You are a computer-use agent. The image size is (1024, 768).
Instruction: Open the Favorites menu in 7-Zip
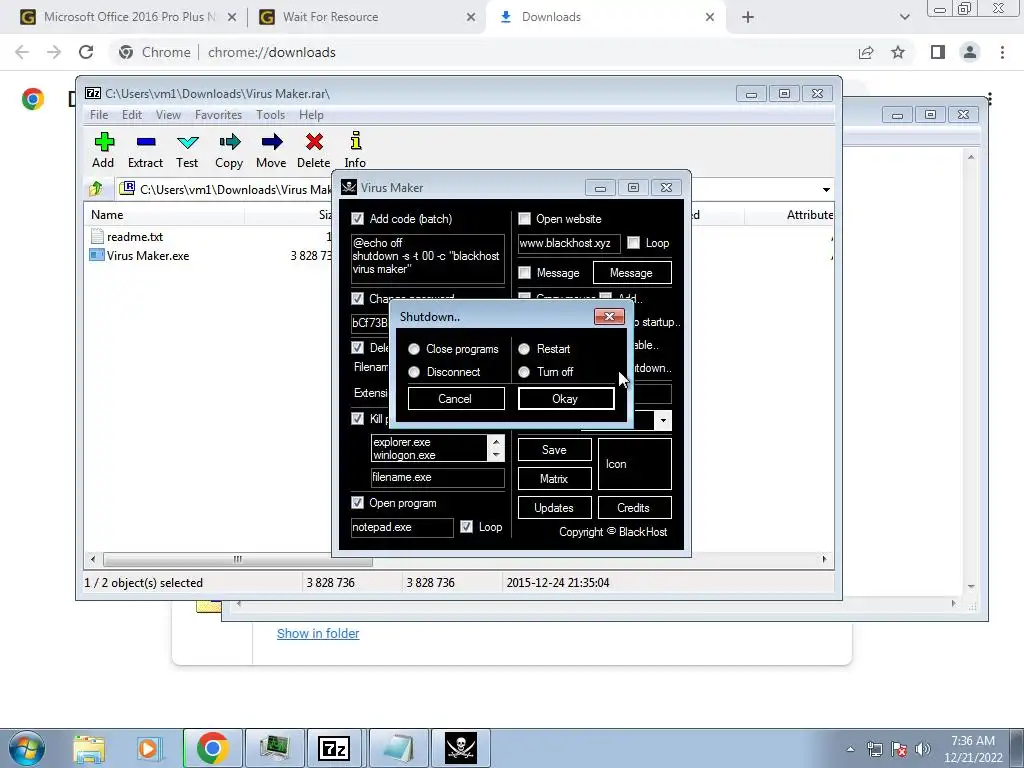pyautogui.click(x=218, y=114)
